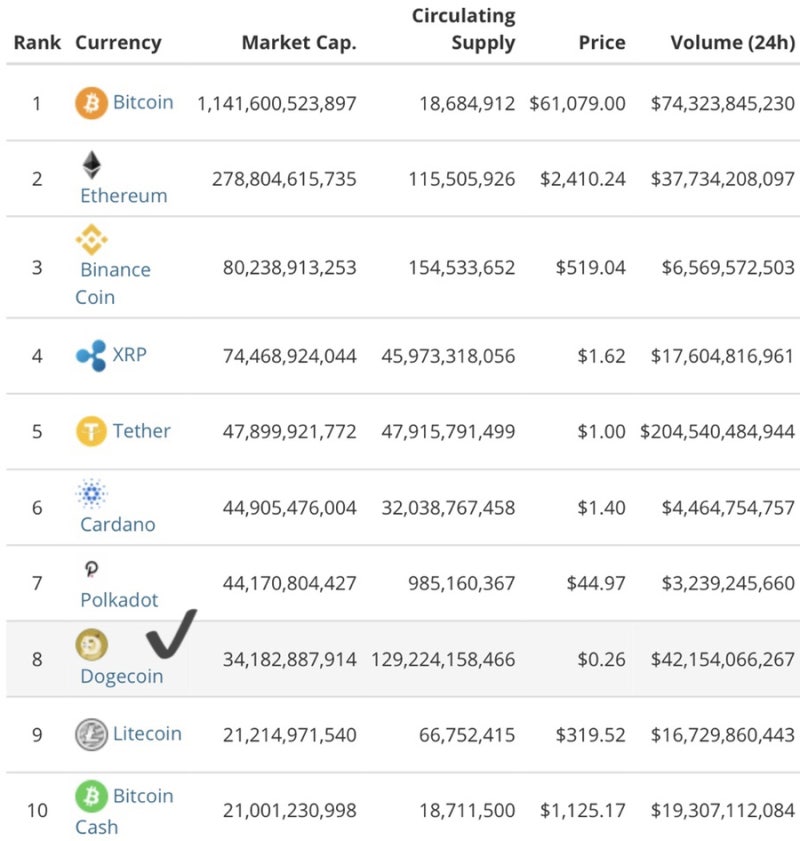Click Bitcoin Cash price $1,125.17
The image size is (800, 841).
[x=583, y=811]
